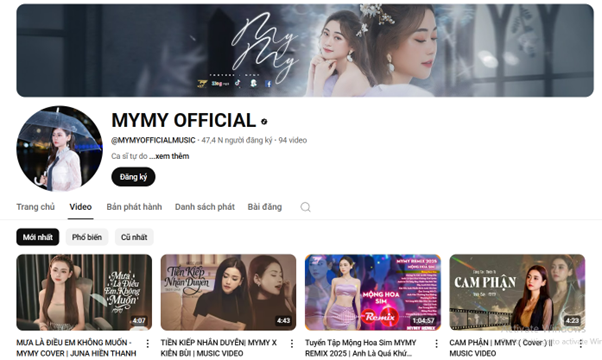Select the Phổ biến filter chip
This screenshot has height=360, width=602.
(87, 237)
